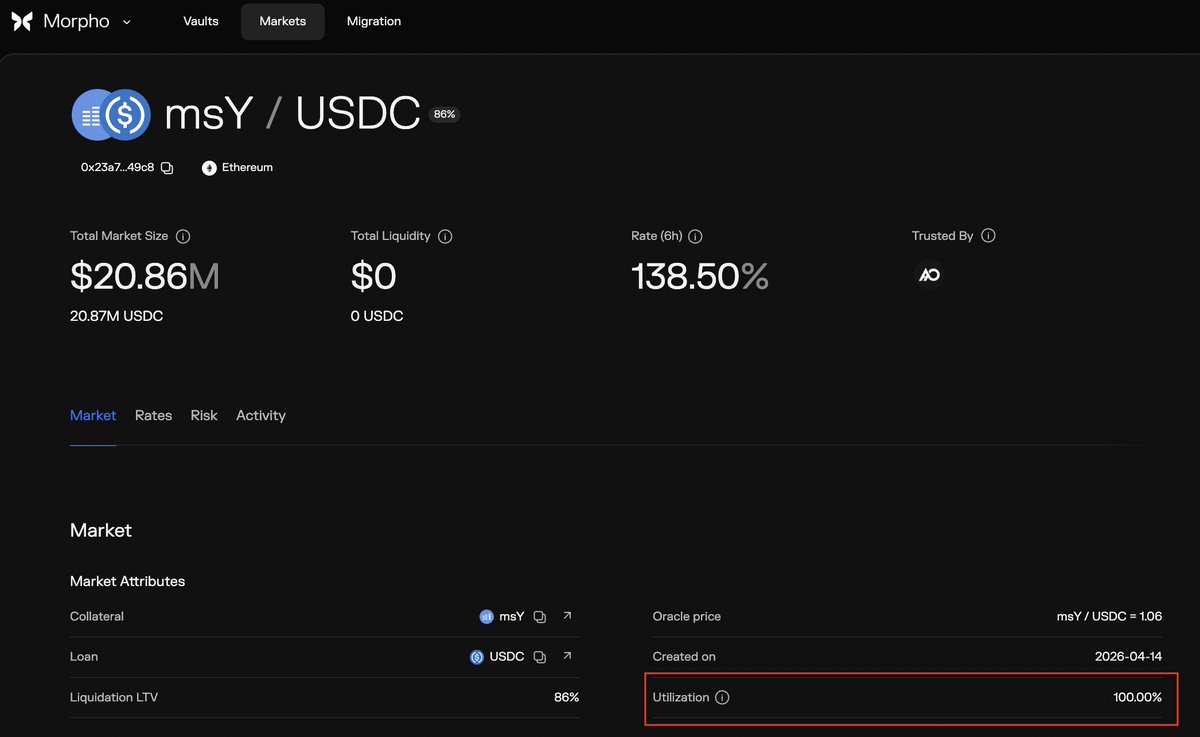This screenshot has width=1200, height=737.
Task: Click the 100.00% utilization value
Action: [1138, 697]
